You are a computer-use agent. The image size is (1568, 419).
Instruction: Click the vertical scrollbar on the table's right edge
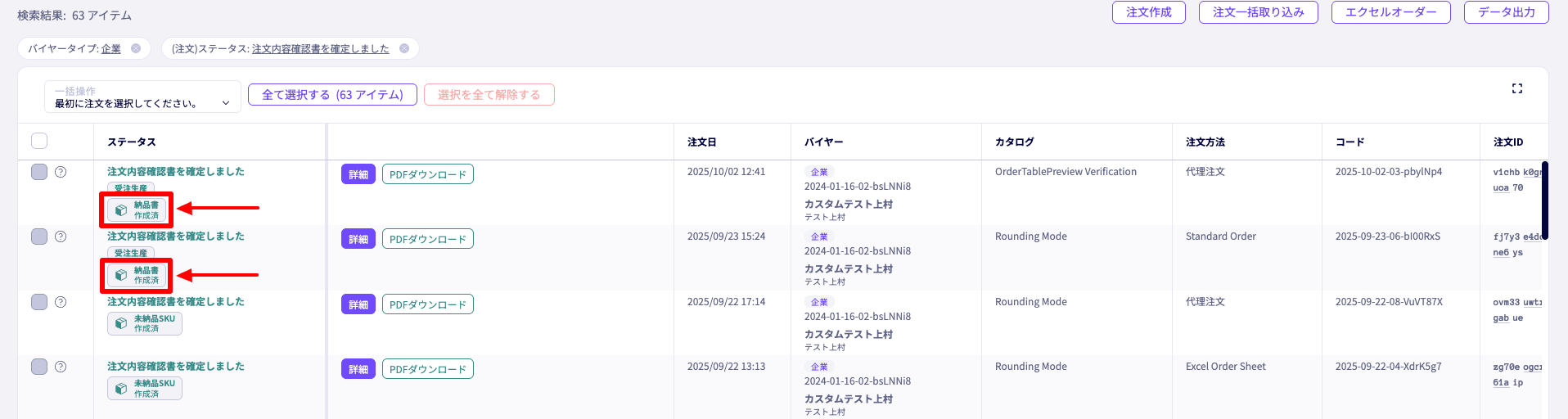pyautogui.click(x=1544, y=200)
